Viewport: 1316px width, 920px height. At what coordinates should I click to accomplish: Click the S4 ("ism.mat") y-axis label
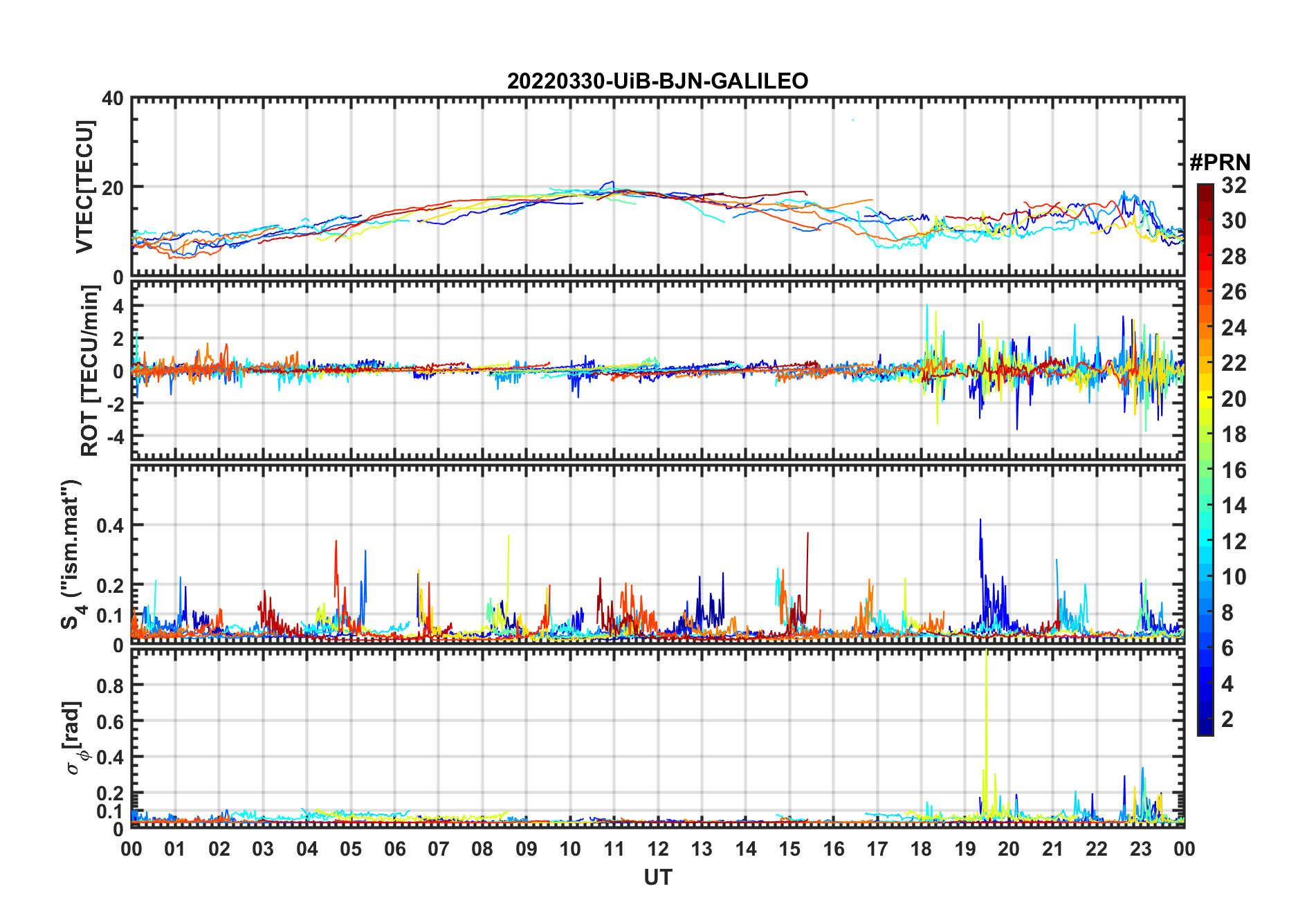point(72,555)
